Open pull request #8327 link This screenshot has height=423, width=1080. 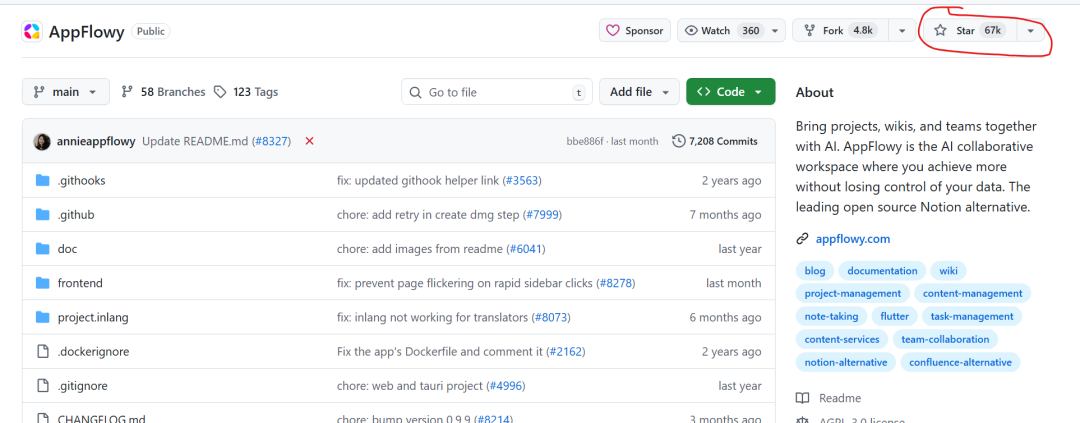point(272,141)
